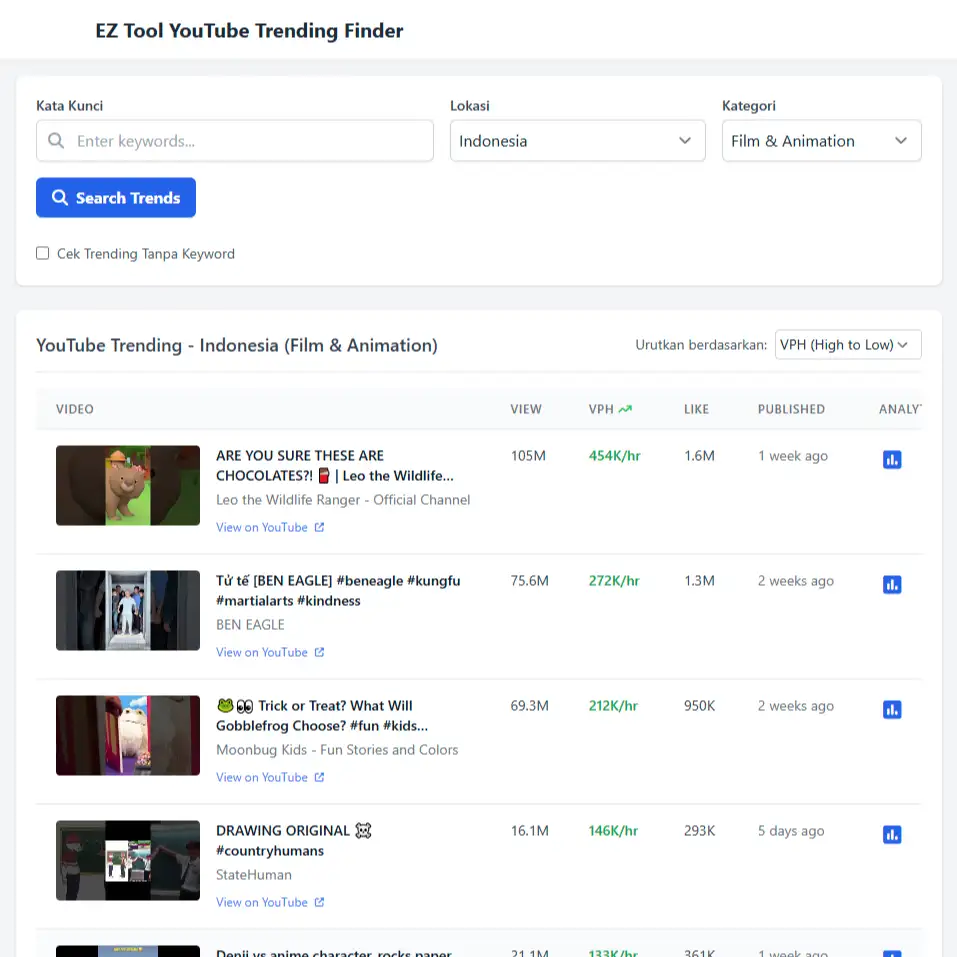Screen dimensions: 957x957
Task: Click the VPH trending arrow column header
Action: [x=610, y=409]
